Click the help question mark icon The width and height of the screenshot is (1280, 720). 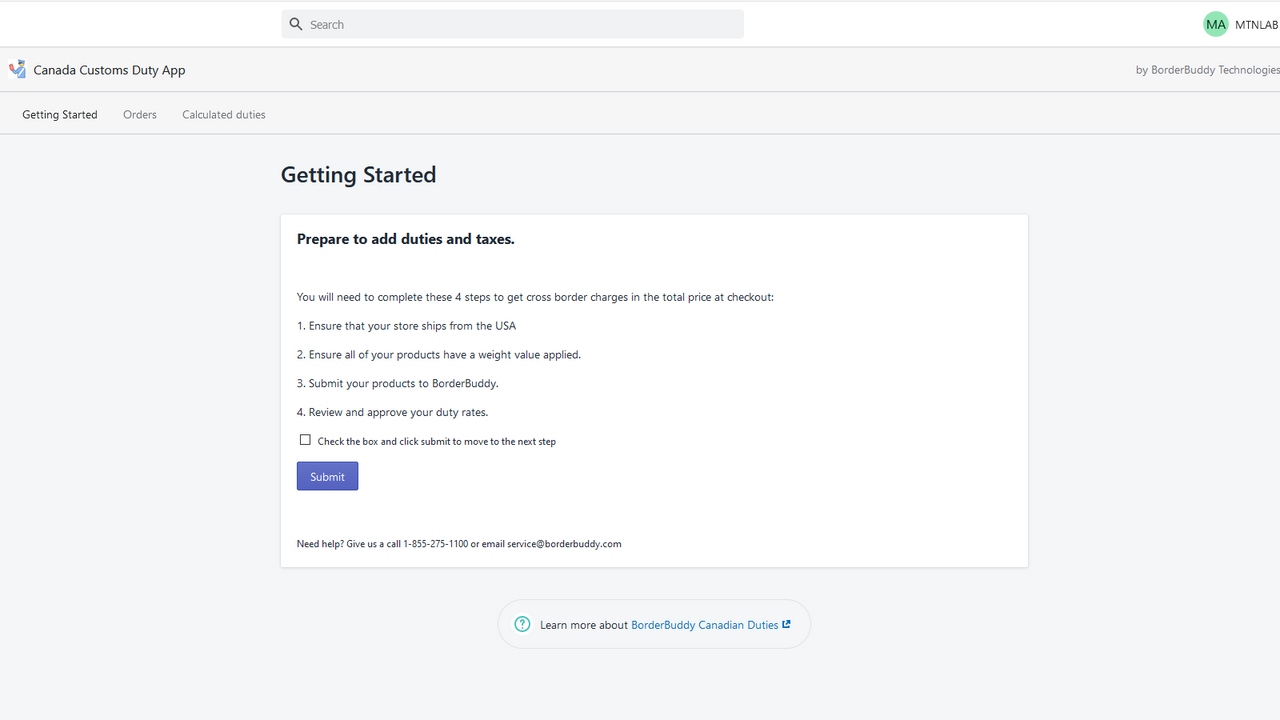[522, 624]
